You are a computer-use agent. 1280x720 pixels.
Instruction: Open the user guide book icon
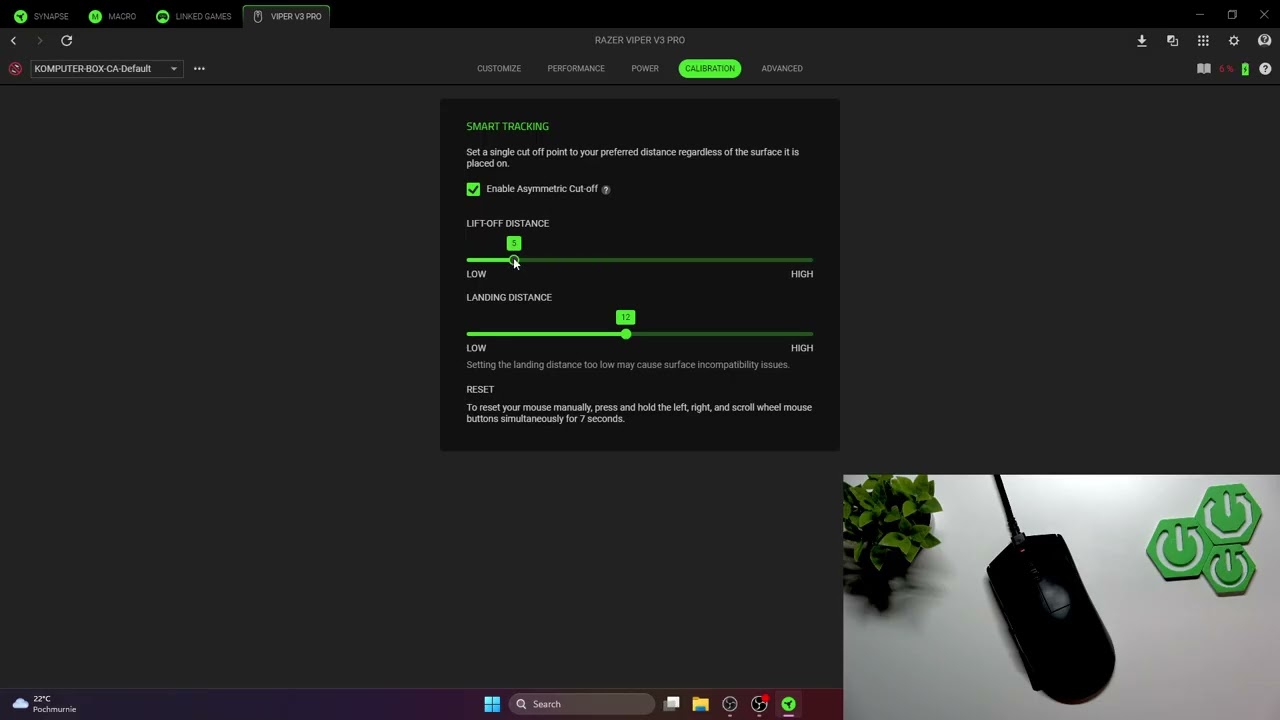[1204, 69]
